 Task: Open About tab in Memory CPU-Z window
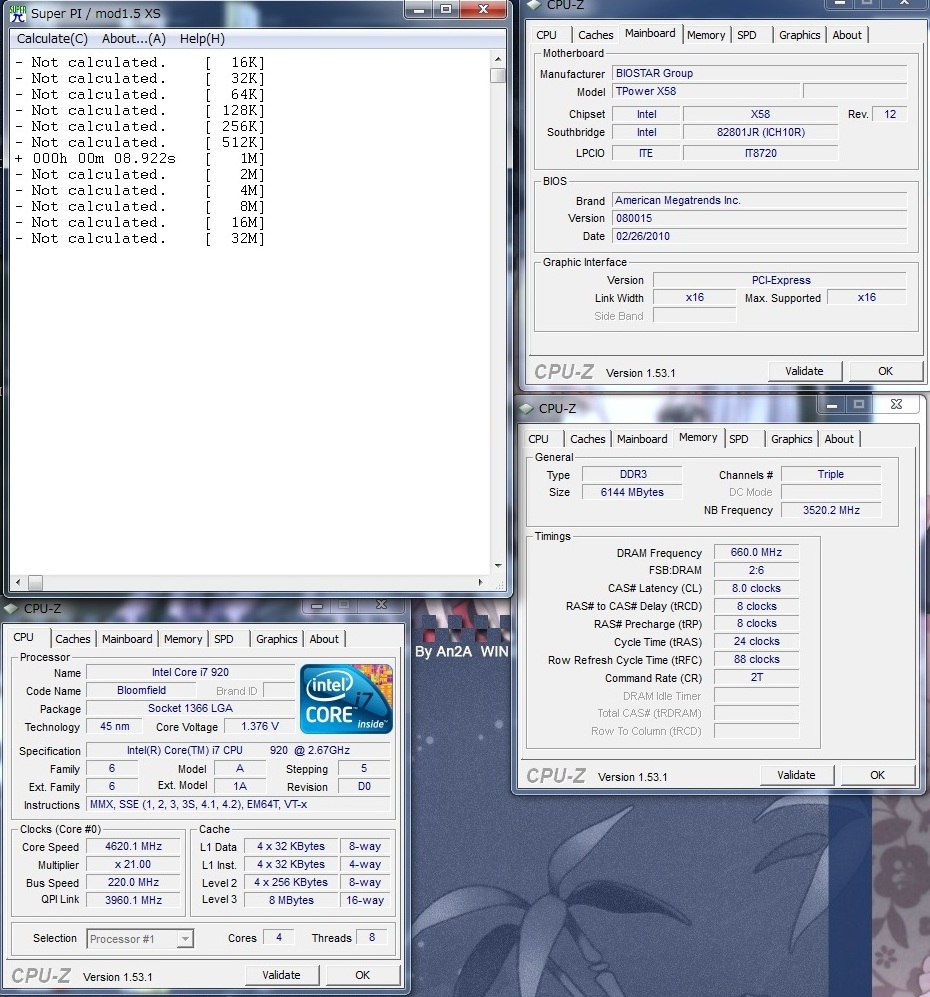(839, 439)
